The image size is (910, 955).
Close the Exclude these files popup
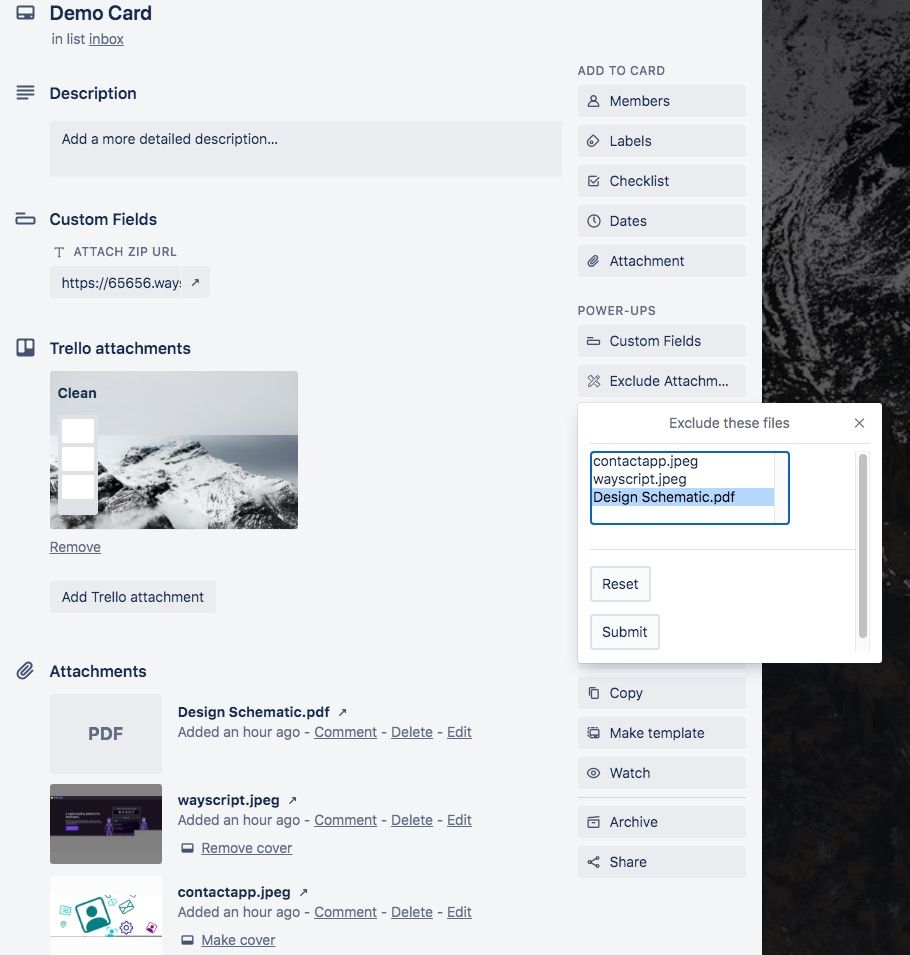859,423
